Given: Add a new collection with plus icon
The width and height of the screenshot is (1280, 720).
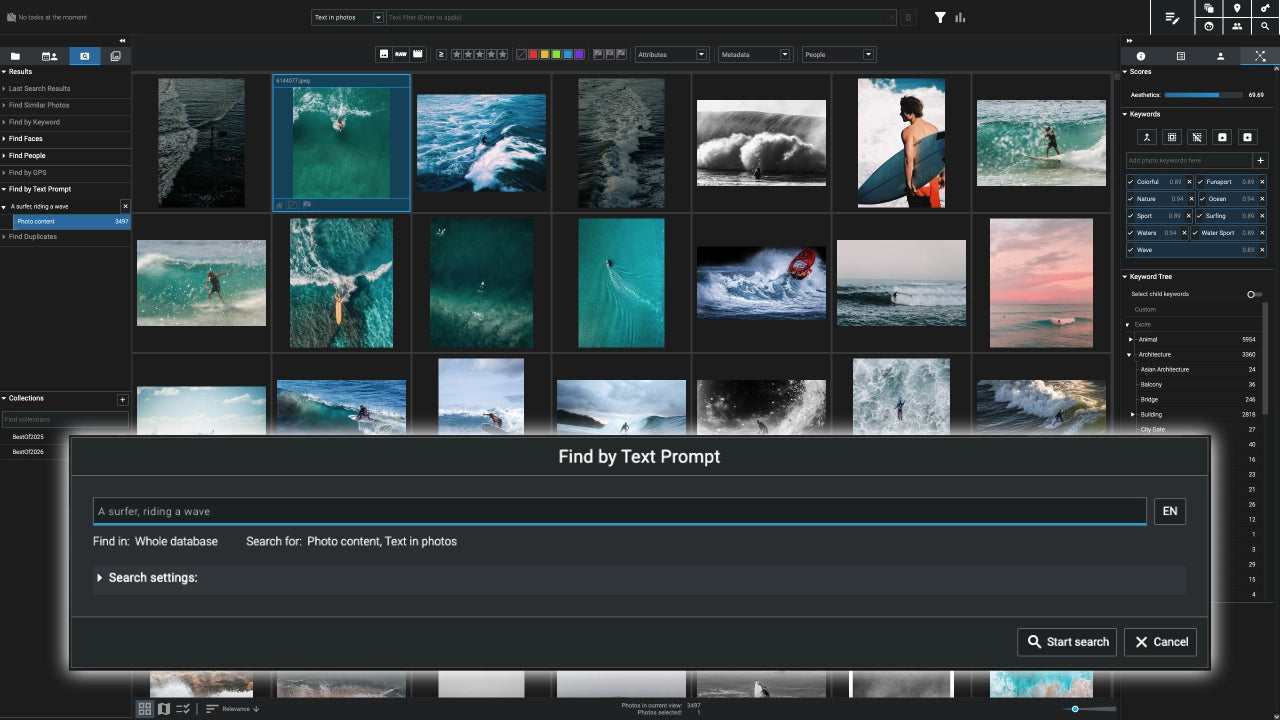Looking at the screenshot, I should 123,399.
